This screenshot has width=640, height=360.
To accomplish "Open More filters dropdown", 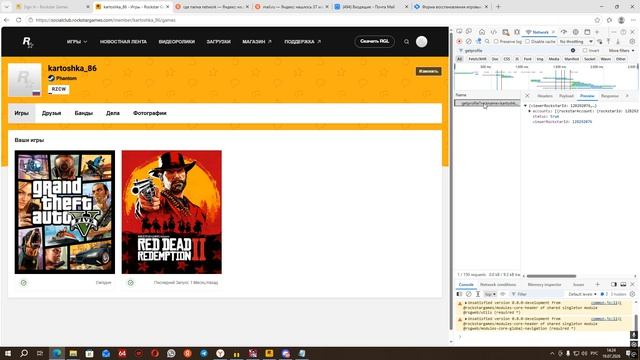I will click(621, 50).
